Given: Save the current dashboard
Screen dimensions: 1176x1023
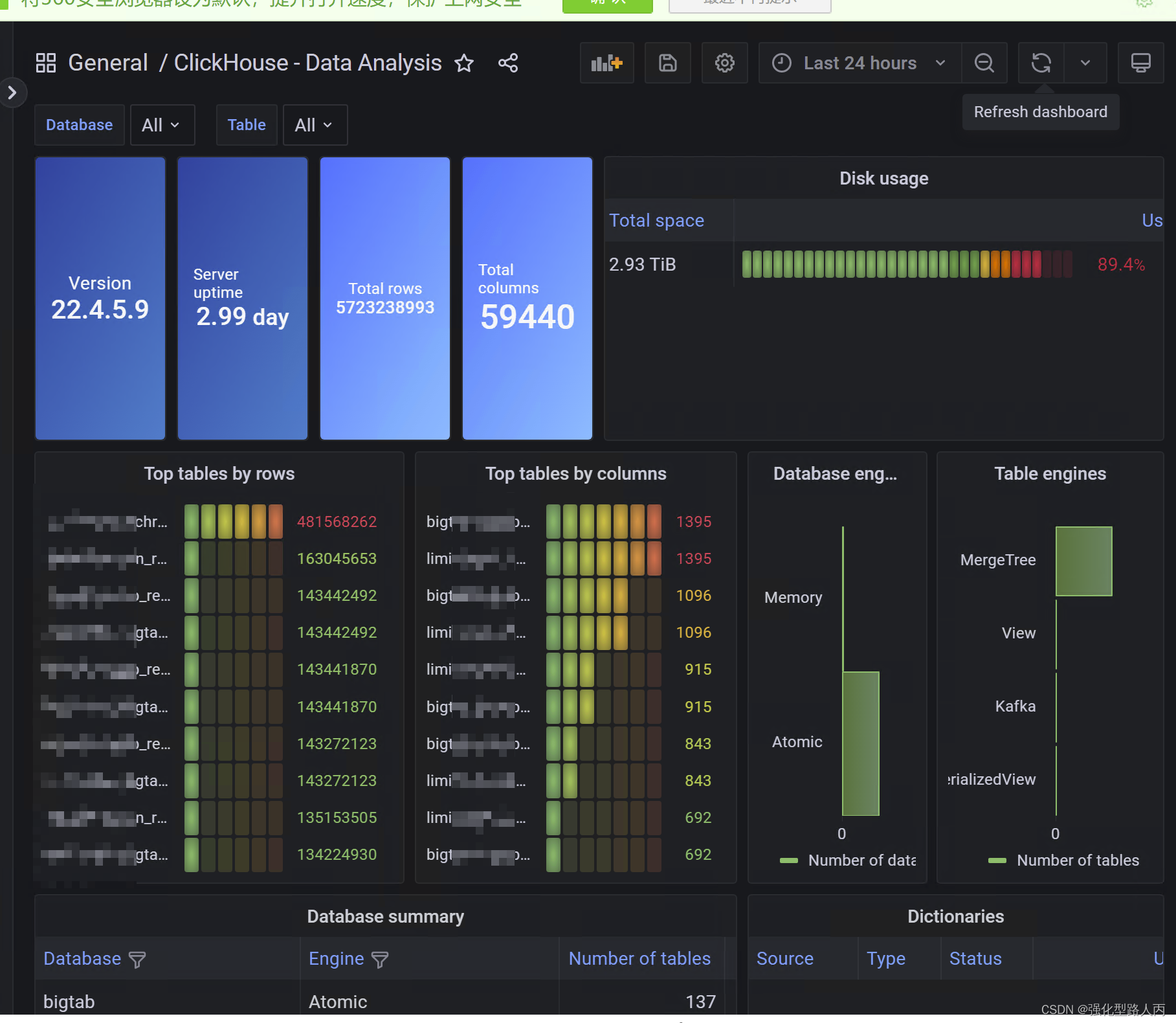Looking at the screenshot, I should [x=667, y=63].
